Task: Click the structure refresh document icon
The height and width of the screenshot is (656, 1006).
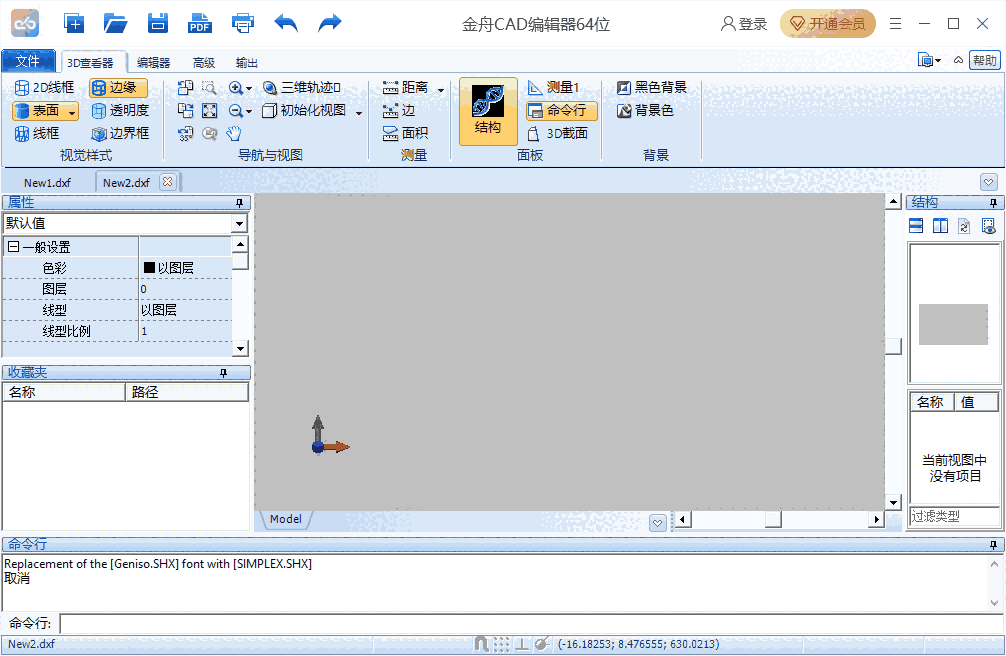Action: coord(964,226)
